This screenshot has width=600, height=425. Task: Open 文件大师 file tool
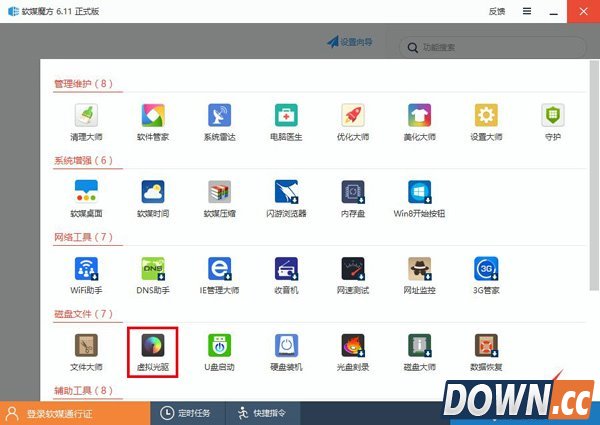(86, 352)
